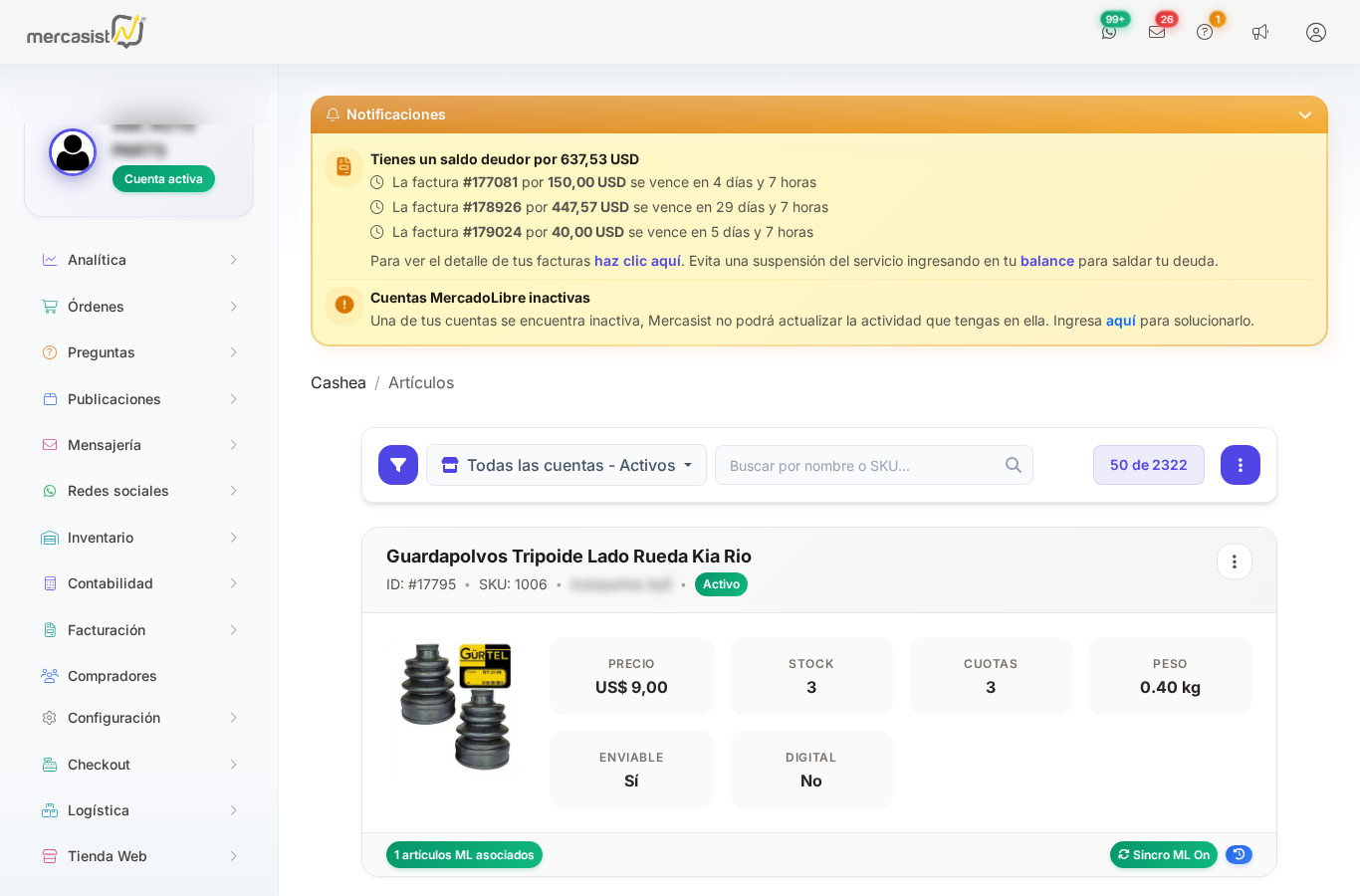Toggle the Sincro ML On badge

pyautogui.click(x=1164, y=854)
